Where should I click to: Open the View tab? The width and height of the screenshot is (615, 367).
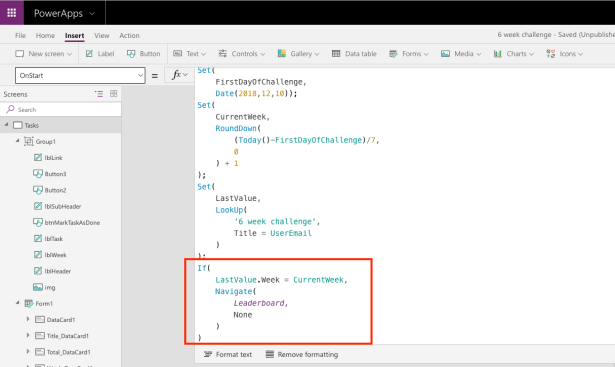102,35
